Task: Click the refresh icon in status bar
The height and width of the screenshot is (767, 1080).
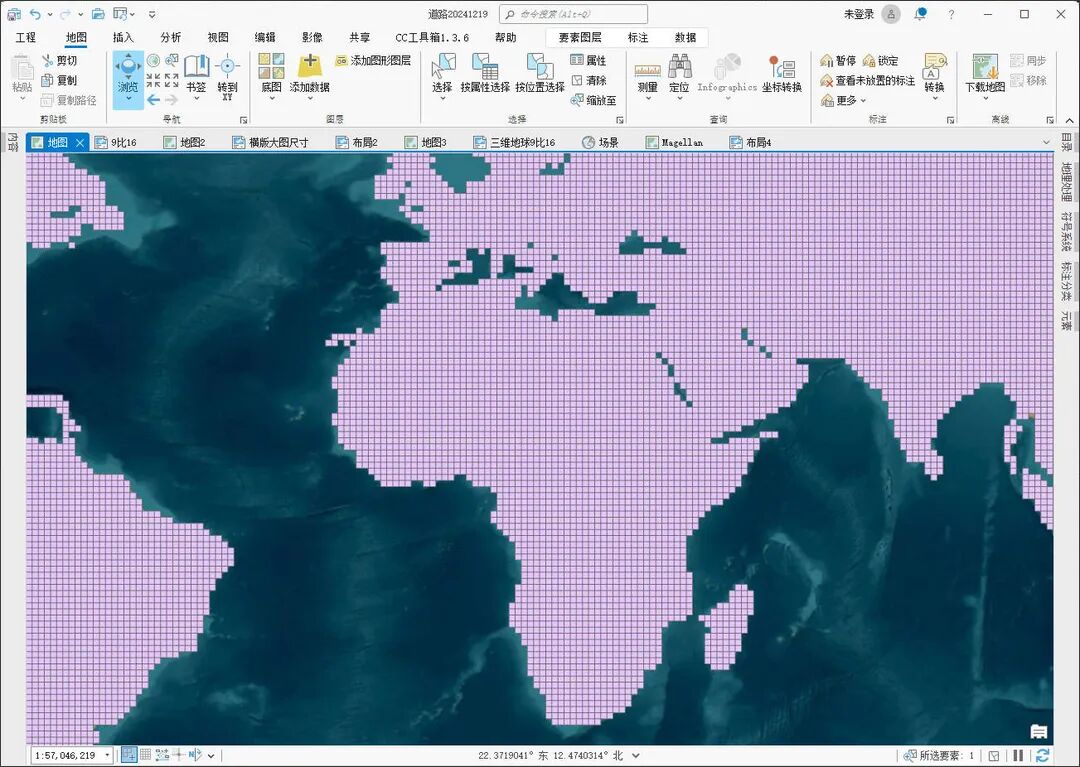Action: tap(1043, 755)
